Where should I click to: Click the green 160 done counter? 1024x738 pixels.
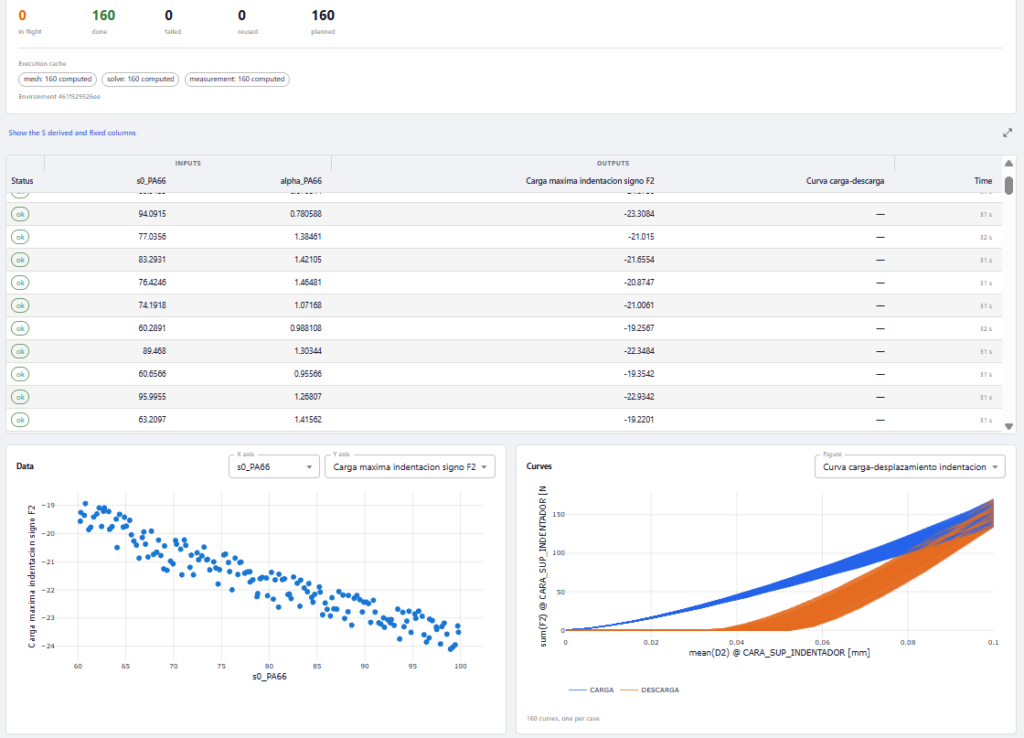point(103,16)
